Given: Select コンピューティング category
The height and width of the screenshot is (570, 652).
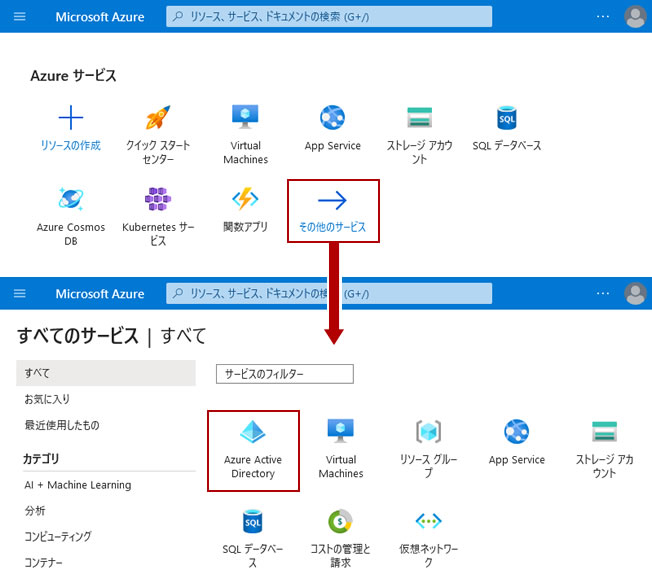Looking at the screenshot, I should click(58, 536).
